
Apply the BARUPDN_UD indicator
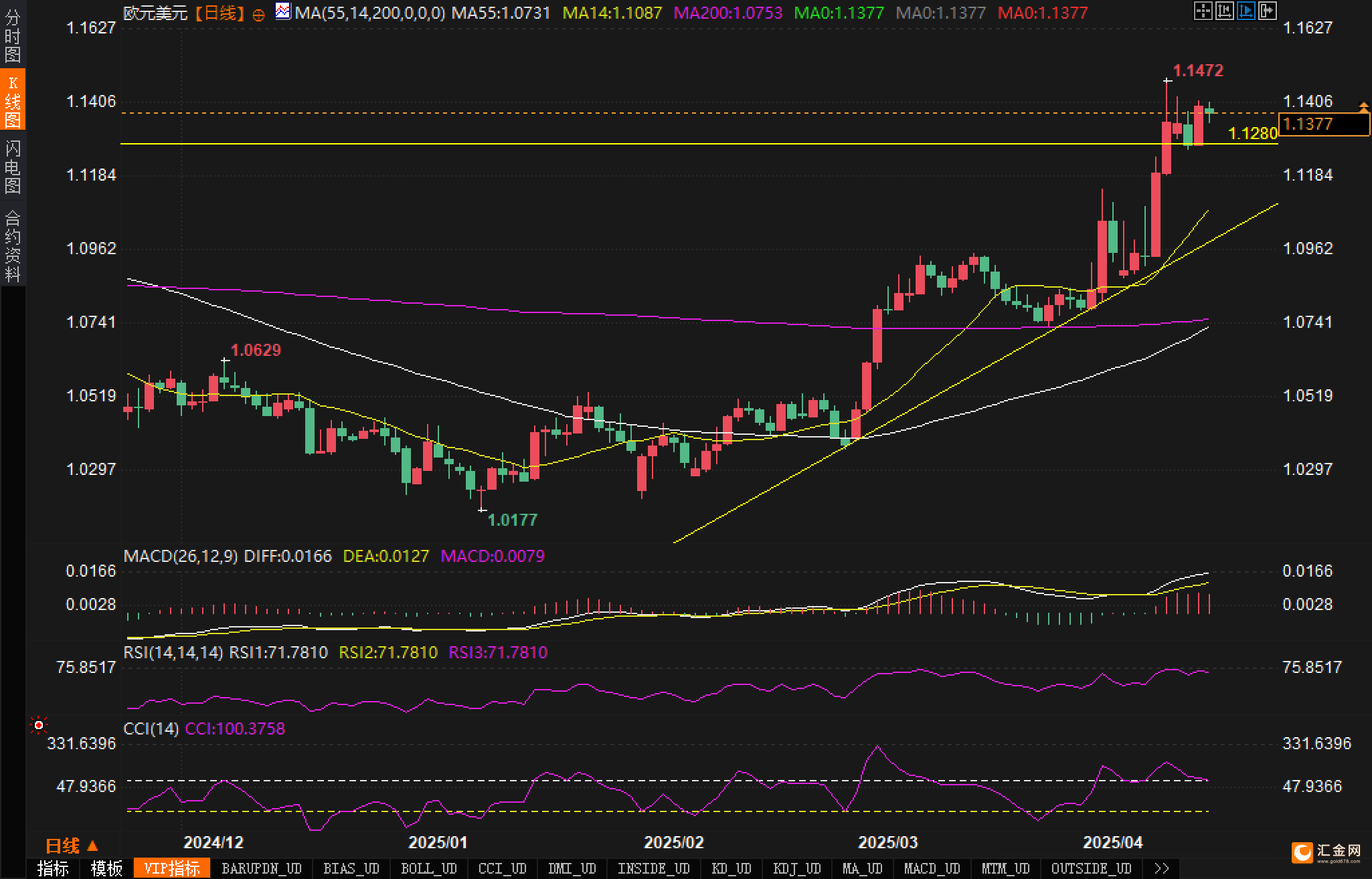[x=262, y=868]
